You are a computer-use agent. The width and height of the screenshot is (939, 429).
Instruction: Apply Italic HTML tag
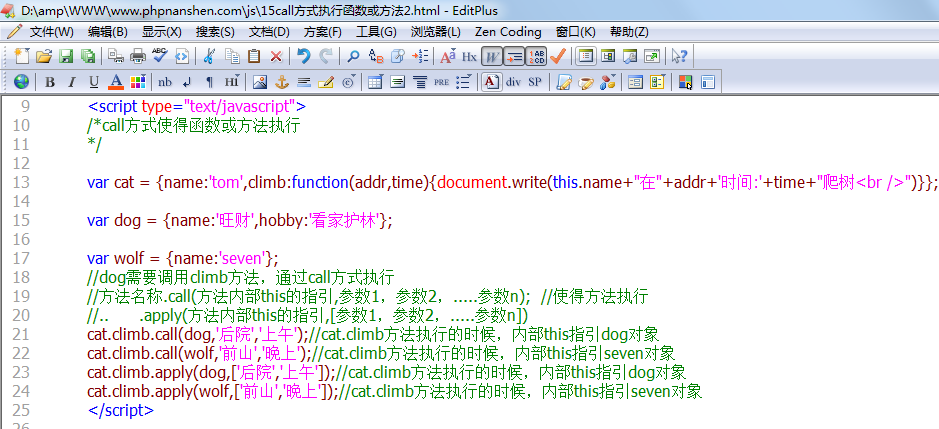click(72, 82)
